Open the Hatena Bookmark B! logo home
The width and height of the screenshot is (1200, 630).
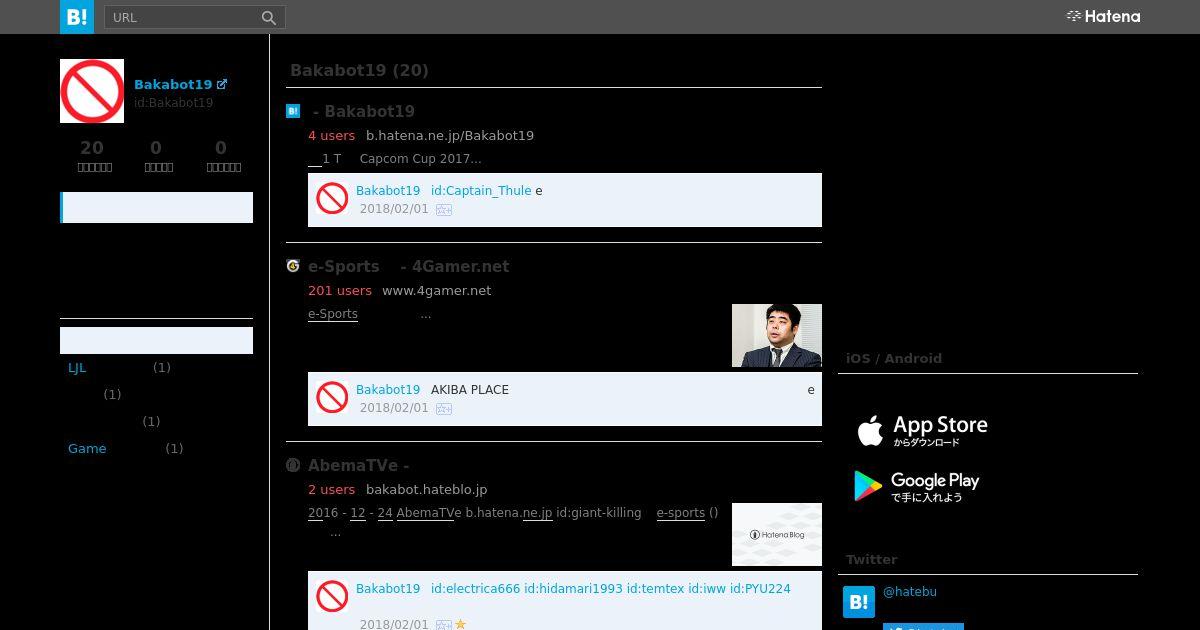[x=77, y=17]
